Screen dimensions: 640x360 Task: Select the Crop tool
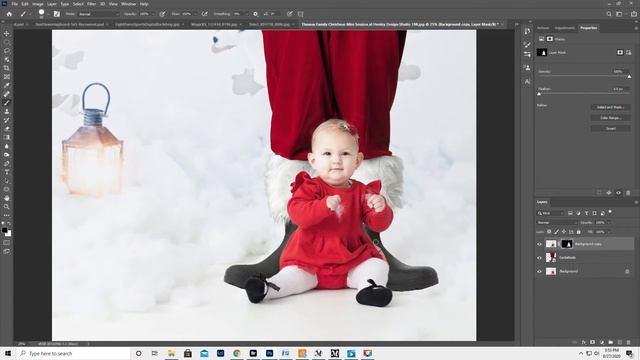click(7, 68)
